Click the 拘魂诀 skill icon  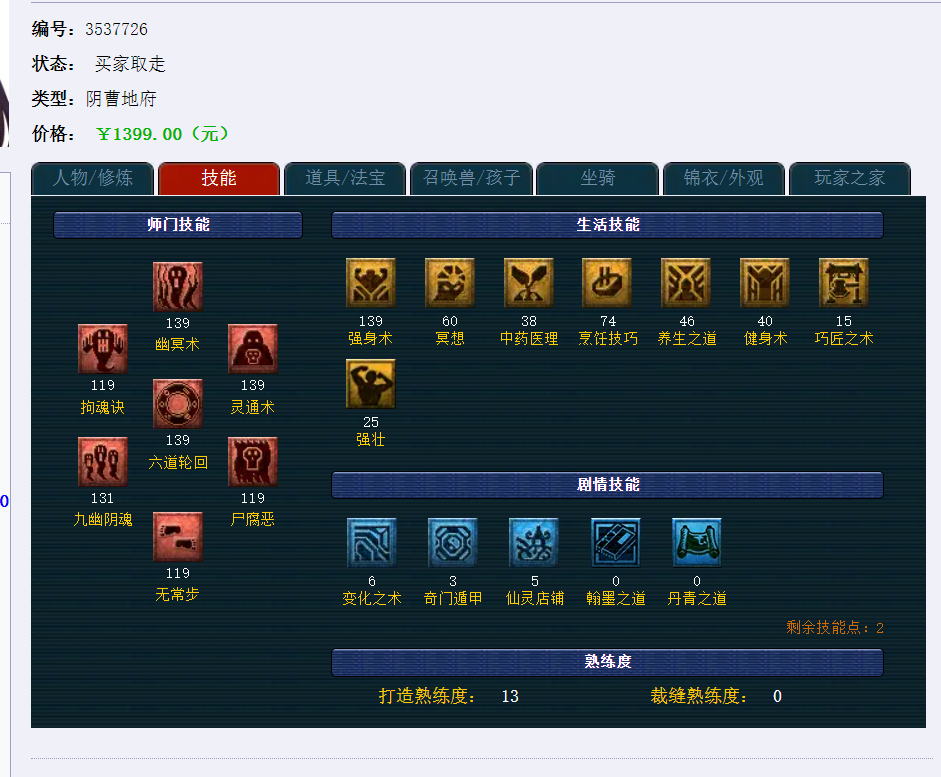103,349
